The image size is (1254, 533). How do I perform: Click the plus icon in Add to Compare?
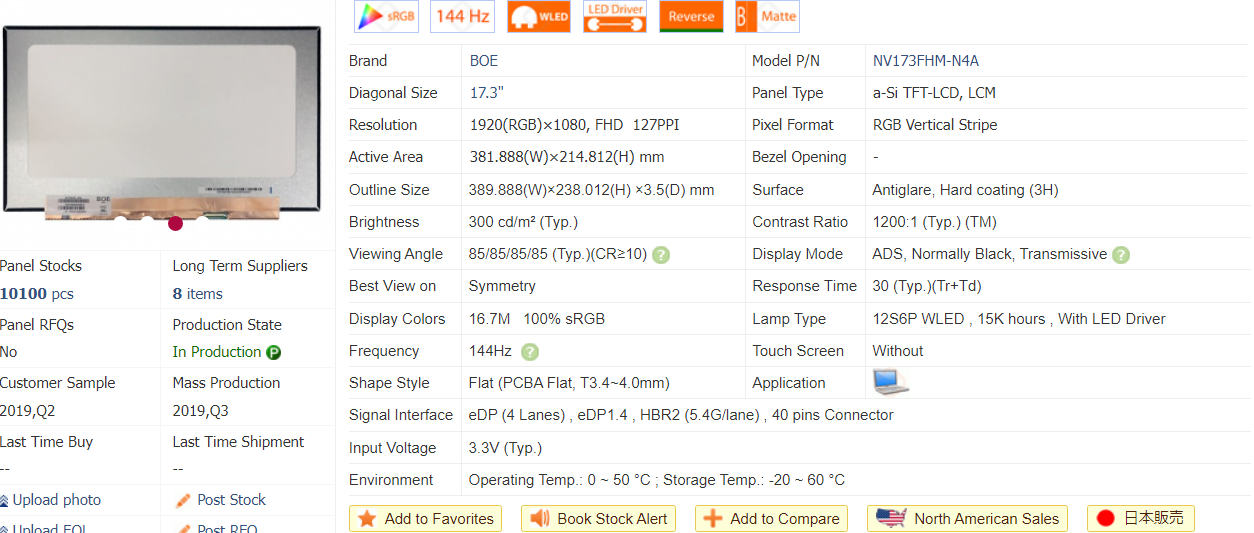(x=713, y=518)
